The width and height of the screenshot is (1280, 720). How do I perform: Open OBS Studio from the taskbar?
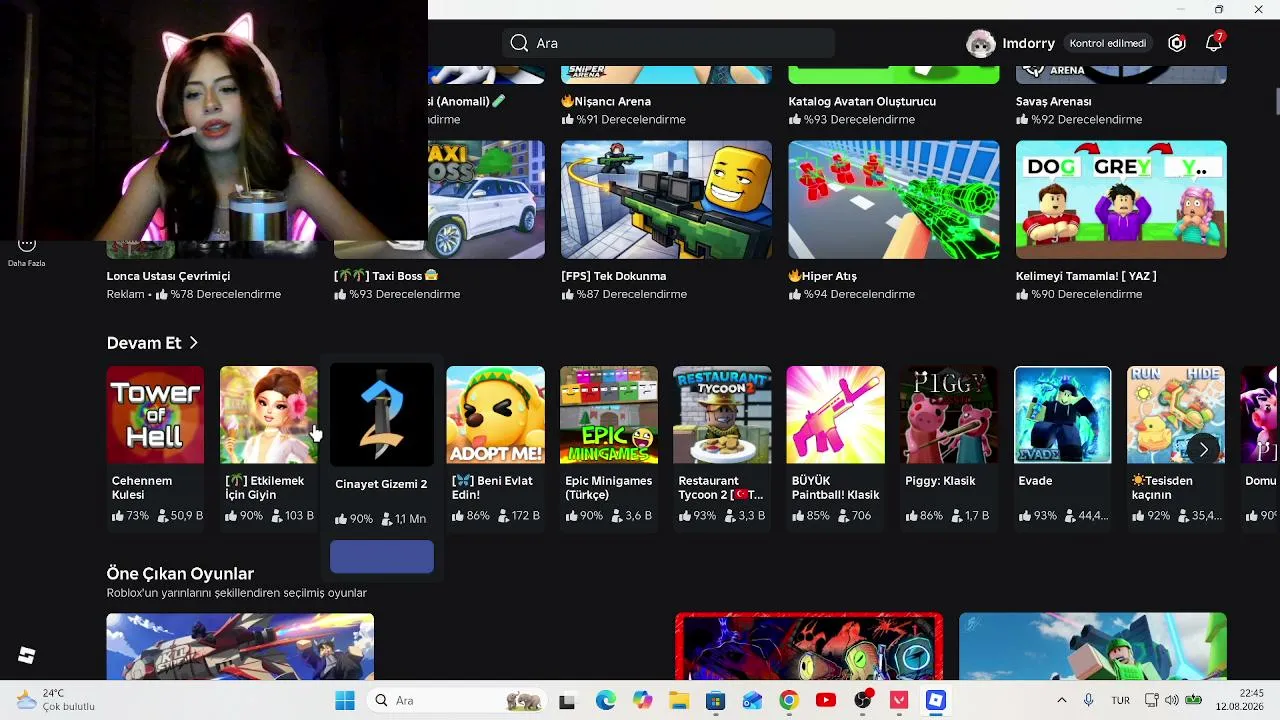[x=863, y=701]
